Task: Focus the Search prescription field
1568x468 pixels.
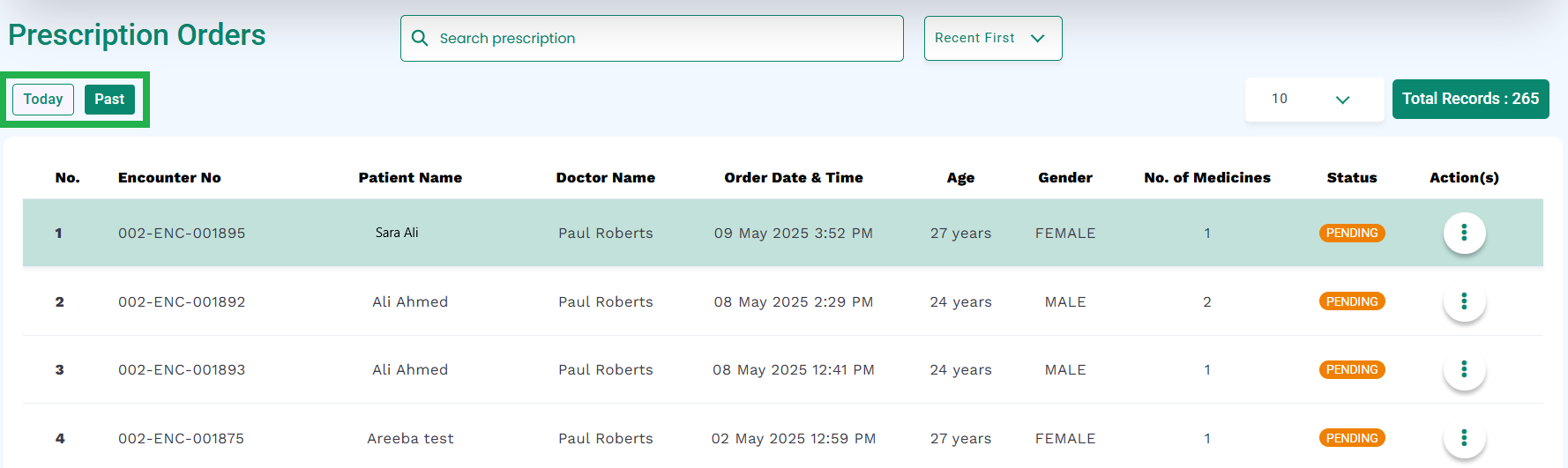Action: (652, 38)
